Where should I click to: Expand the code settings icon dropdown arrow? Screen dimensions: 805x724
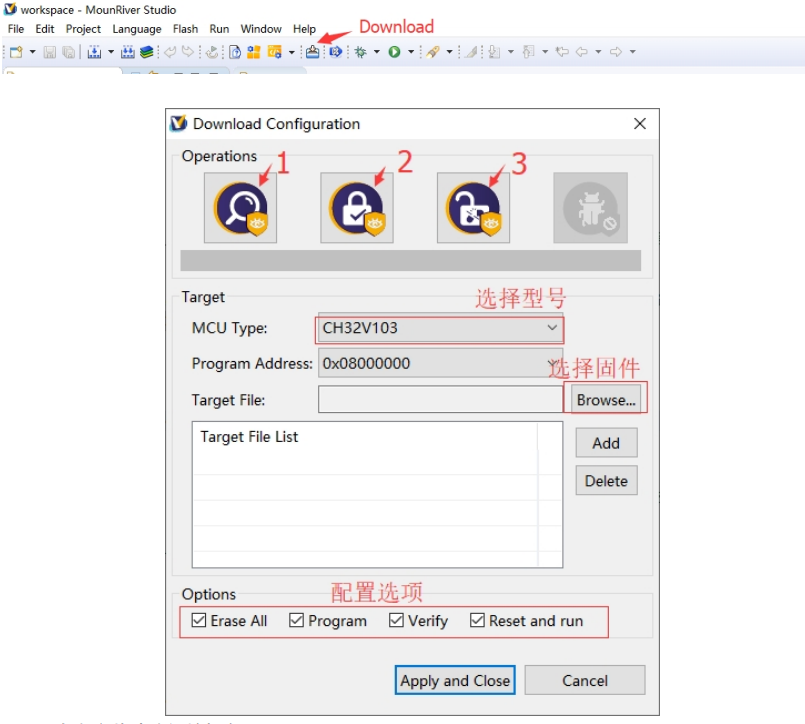point(291,52)
